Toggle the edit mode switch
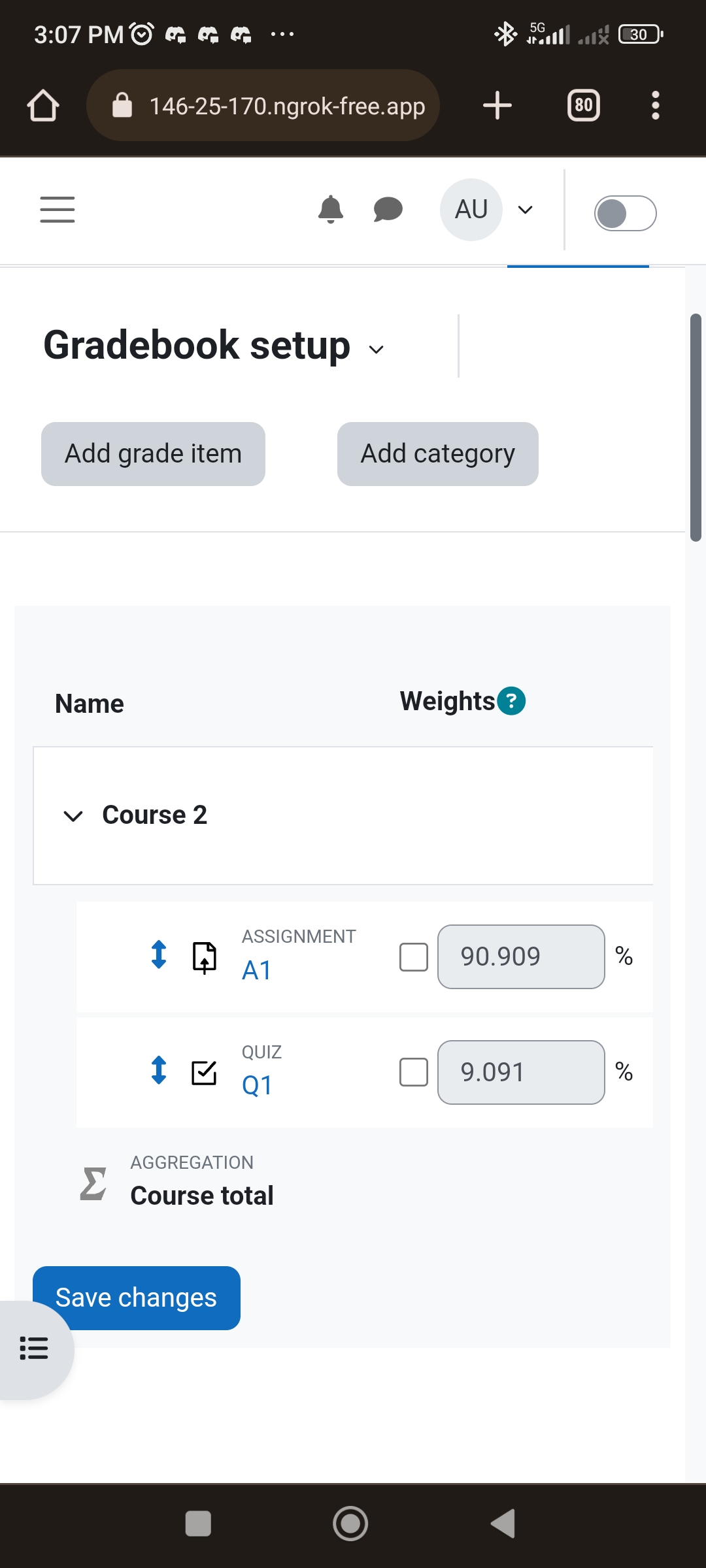This screenshot has height=1568, width=706. (x=625, y=213)
